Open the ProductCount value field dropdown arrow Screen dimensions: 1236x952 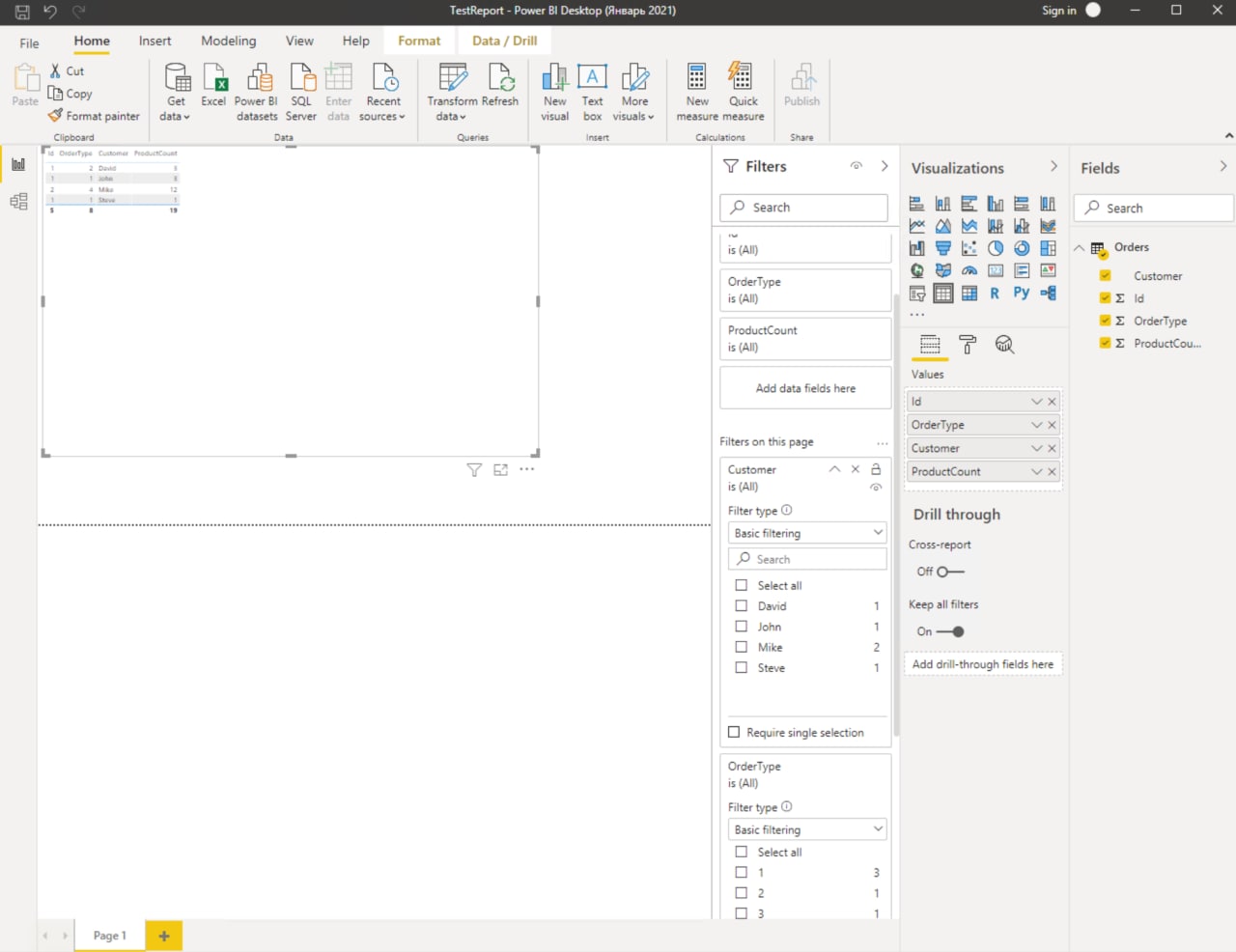coord(1036,472)
